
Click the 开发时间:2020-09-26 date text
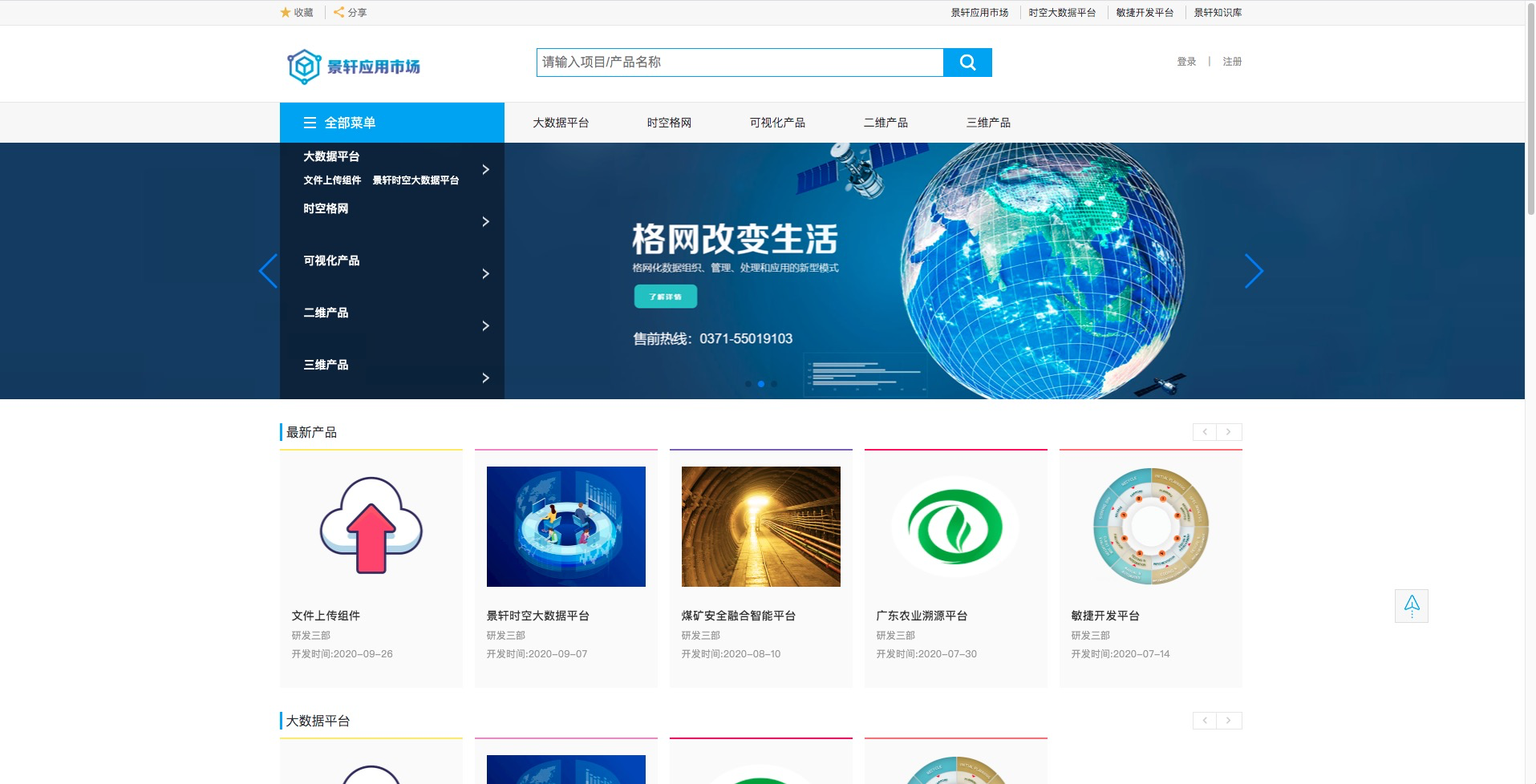pos(342,654)
